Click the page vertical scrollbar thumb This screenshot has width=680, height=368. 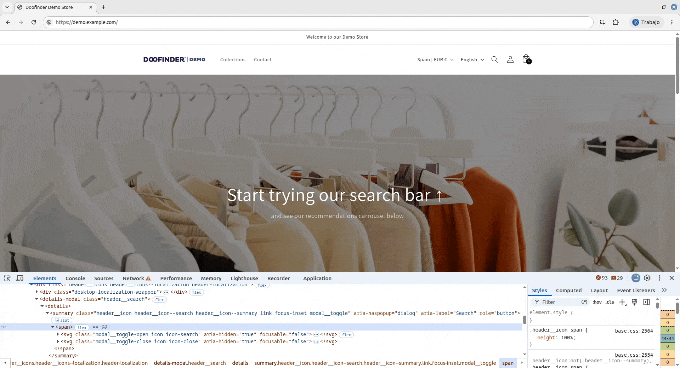coord(677,65)
